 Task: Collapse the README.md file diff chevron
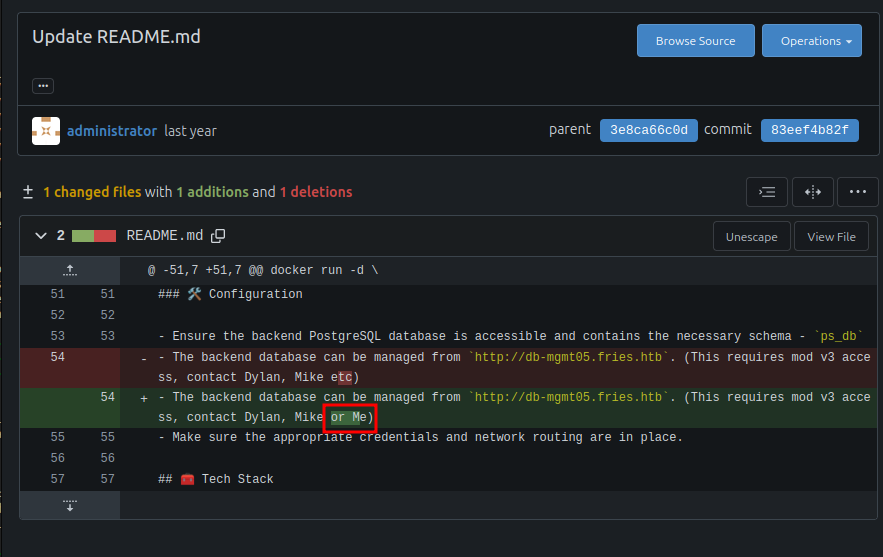41,235
